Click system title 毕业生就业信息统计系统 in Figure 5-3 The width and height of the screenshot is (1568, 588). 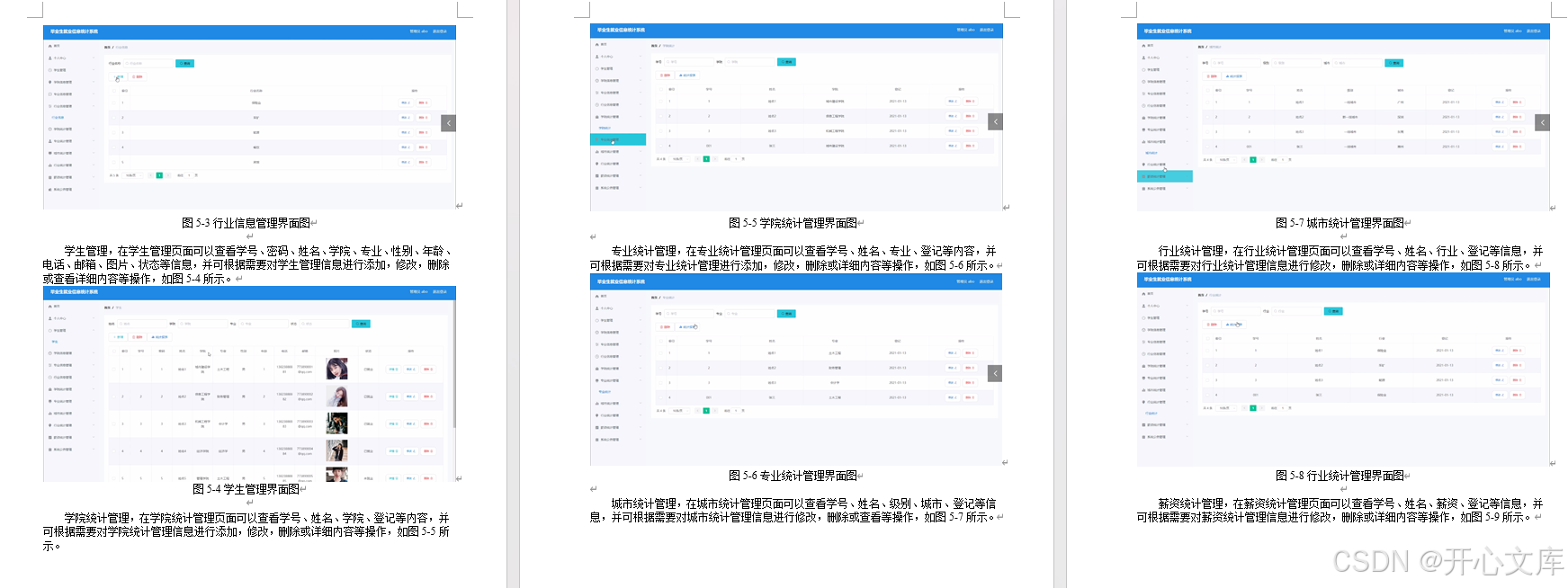[74, 31]
